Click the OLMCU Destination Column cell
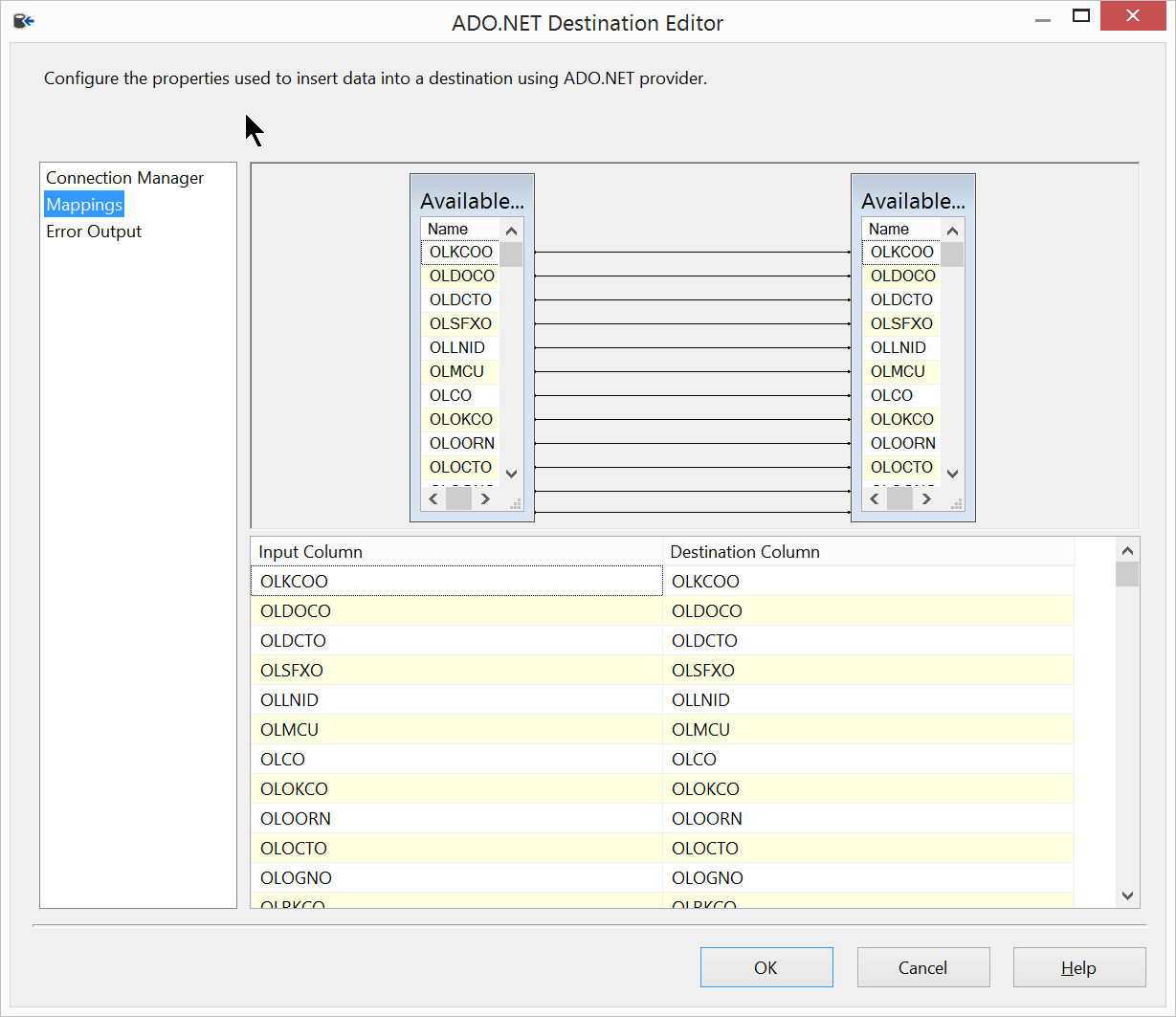The image size is (1176, 1017). pos(869,730)
